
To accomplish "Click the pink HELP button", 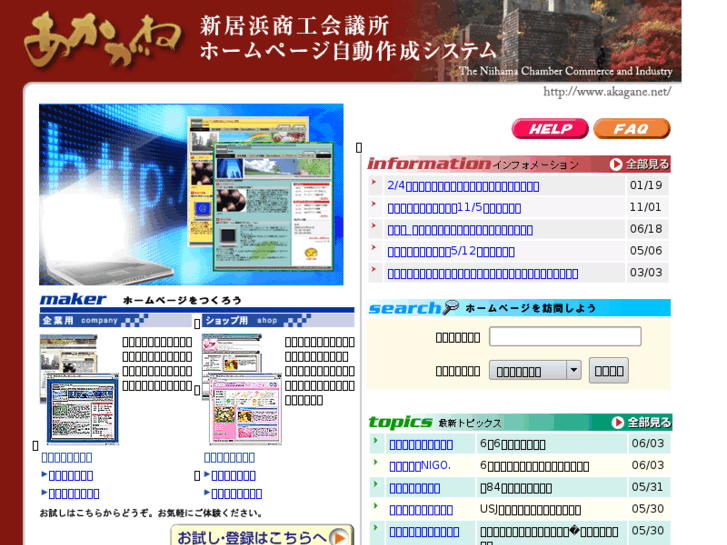I will tap(550, 128).
